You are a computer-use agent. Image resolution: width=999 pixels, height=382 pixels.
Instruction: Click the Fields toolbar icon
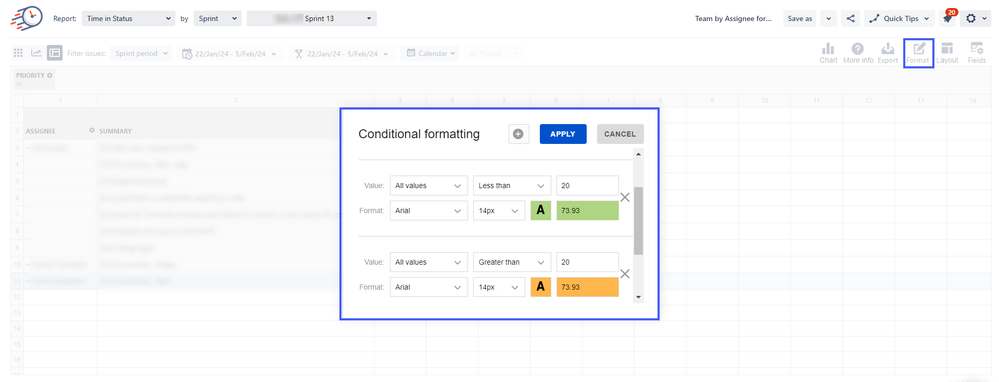(x=977, y=53)
